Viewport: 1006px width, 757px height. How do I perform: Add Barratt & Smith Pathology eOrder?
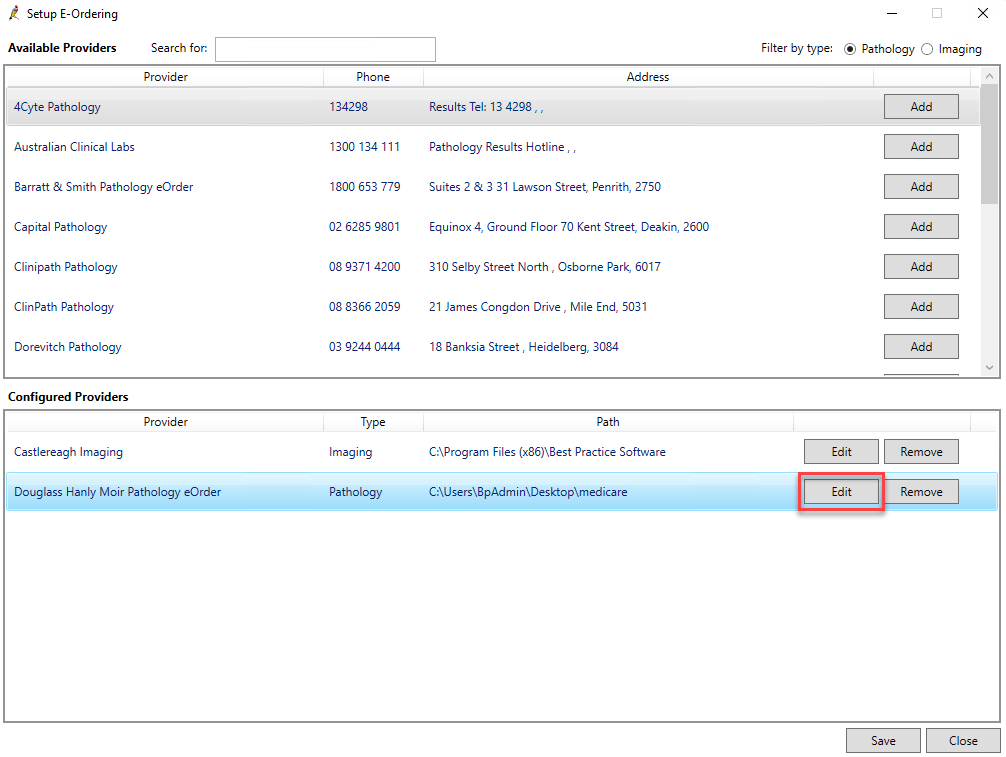coord(921,187)
